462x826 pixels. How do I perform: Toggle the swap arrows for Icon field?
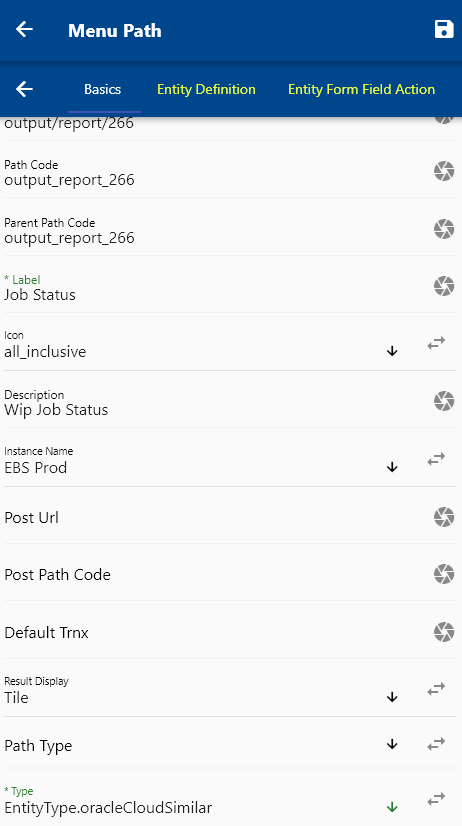pos(436,343)
